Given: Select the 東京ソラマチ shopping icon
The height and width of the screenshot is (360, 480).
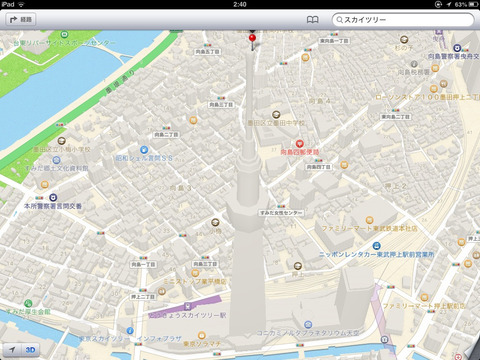Looking at the screenshot, I should tap(201, 335).
